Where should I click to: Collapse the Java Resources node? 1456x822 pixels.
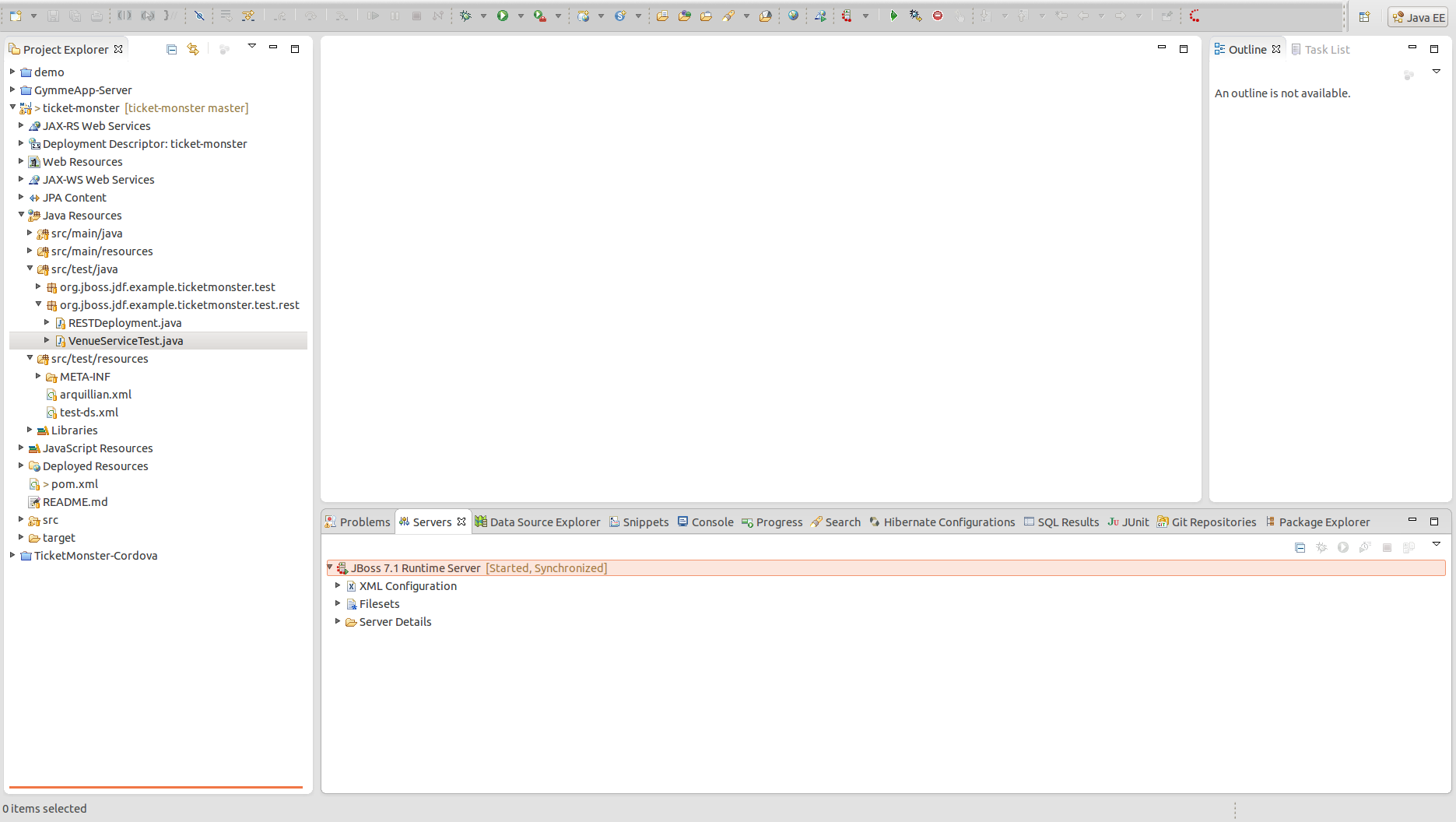tap(21, 215)
